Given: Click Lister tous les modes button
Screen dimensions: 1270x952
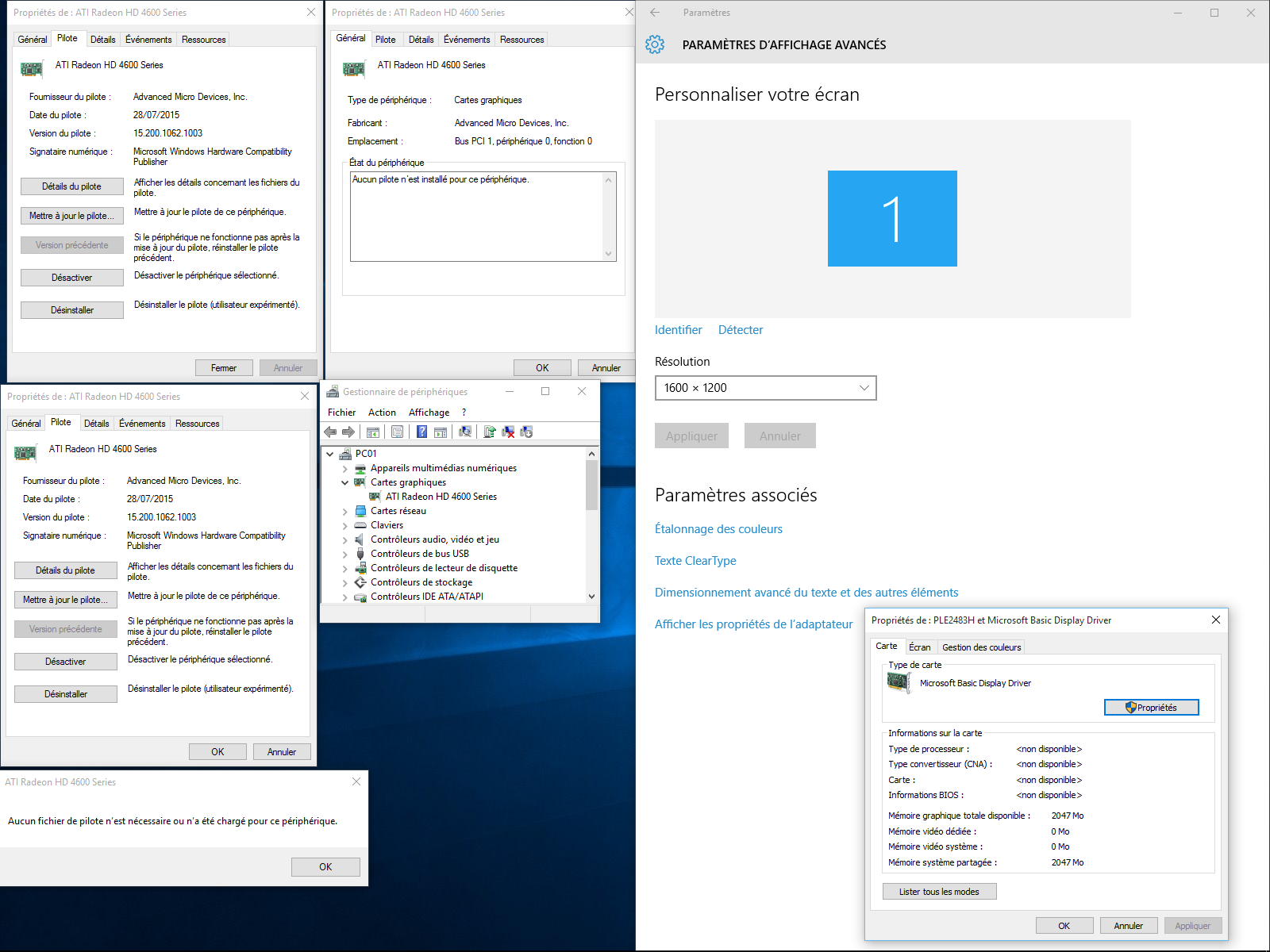Looking at the screenshot, I should [x=939, y=892].
